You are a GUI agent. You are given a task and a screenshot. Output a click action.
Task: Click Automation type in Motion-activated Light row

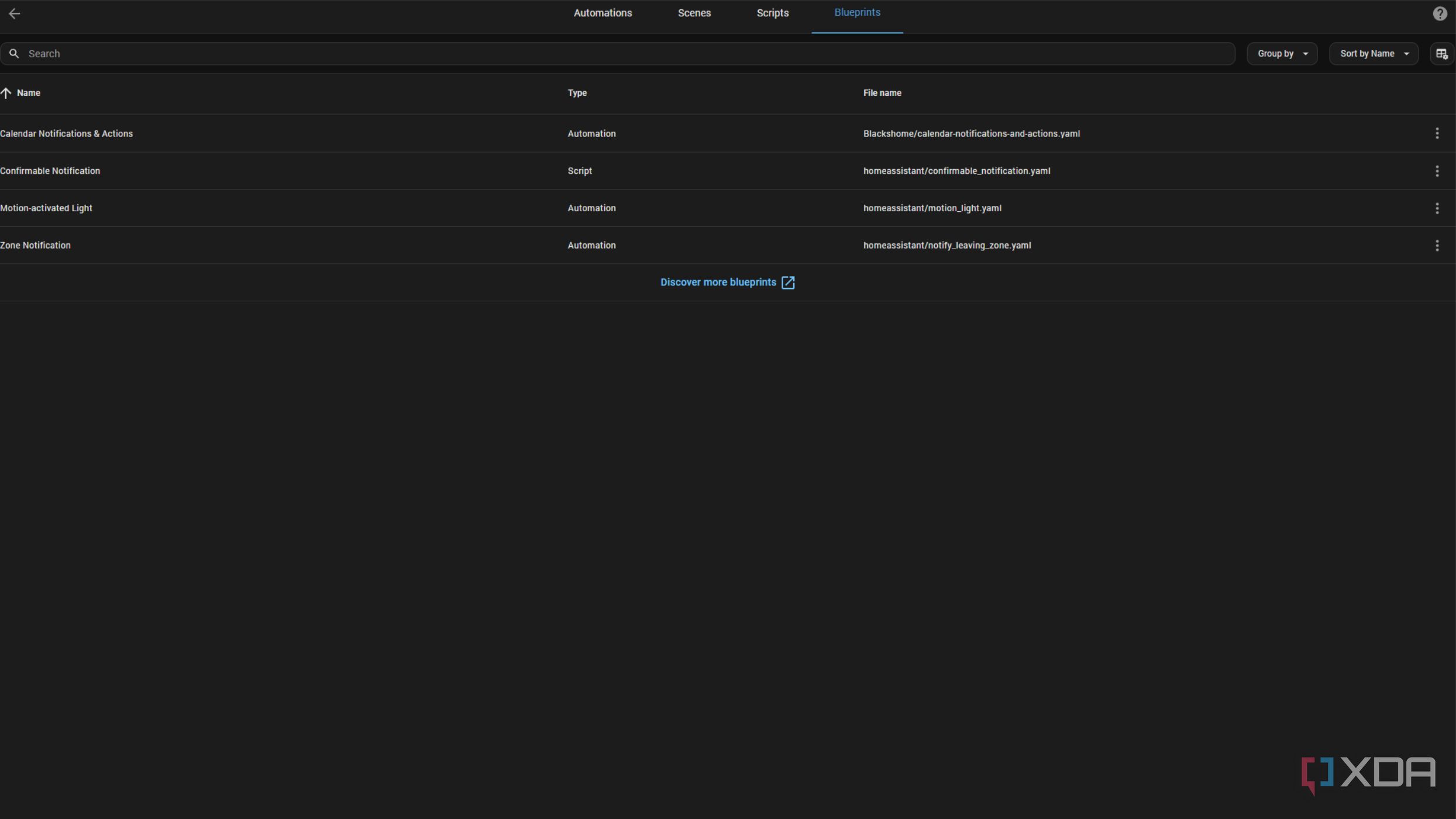591,208
